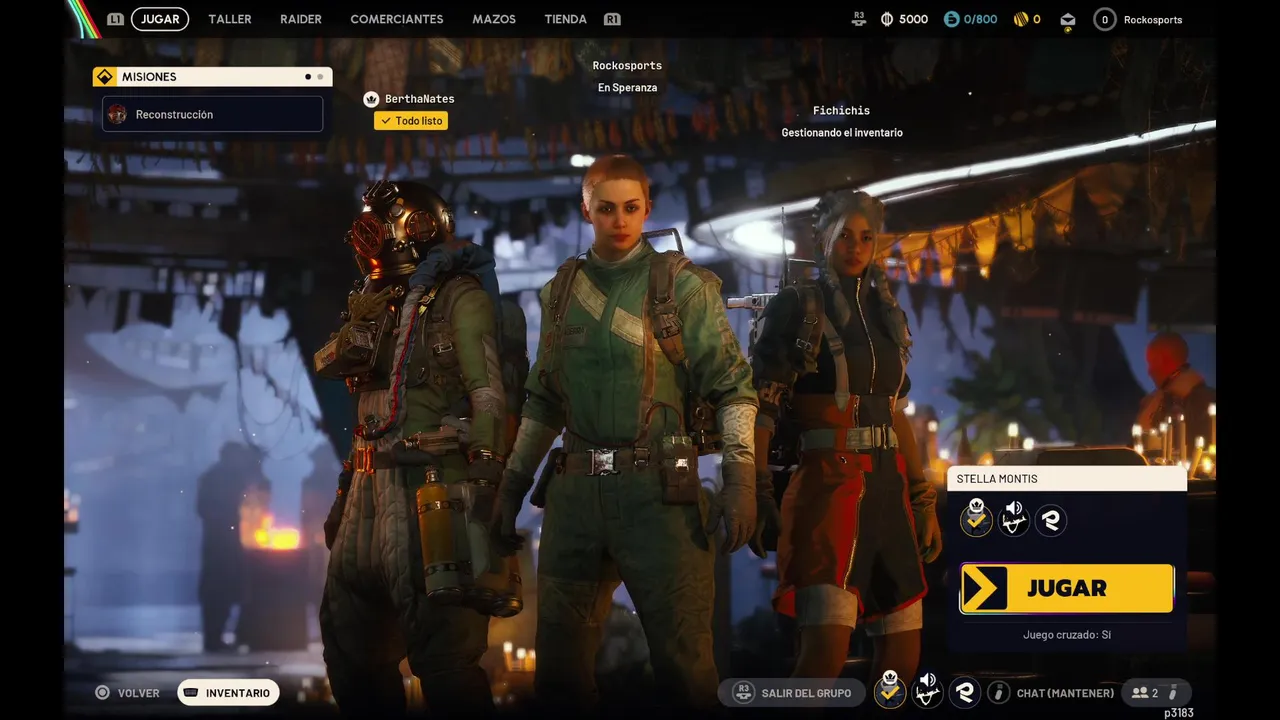
Task: Click the touchpad icon on INVENTARIO
Action: (191, 693)
